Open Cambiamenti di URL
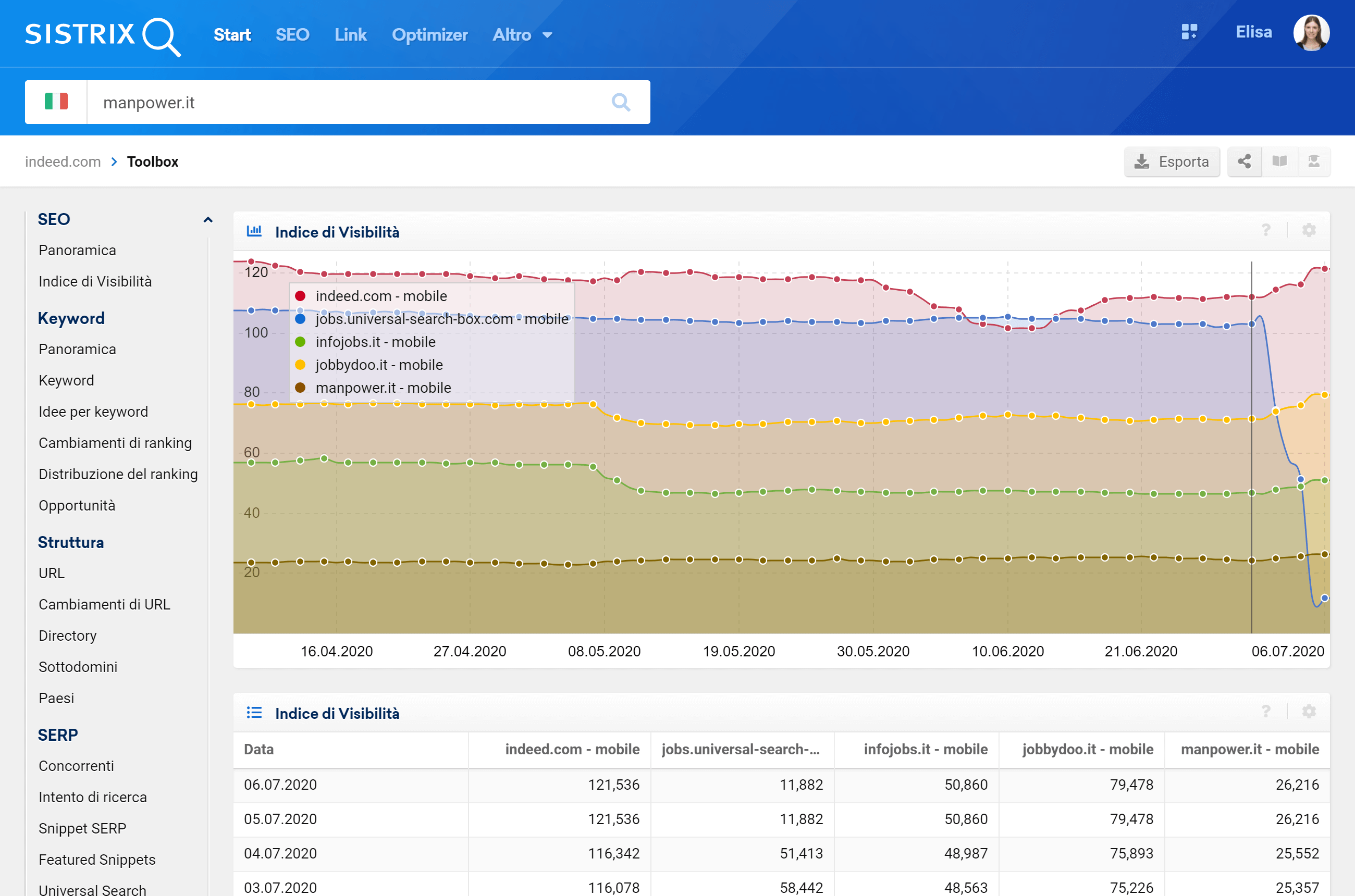The image size is (1355, 896). (104, 605)
